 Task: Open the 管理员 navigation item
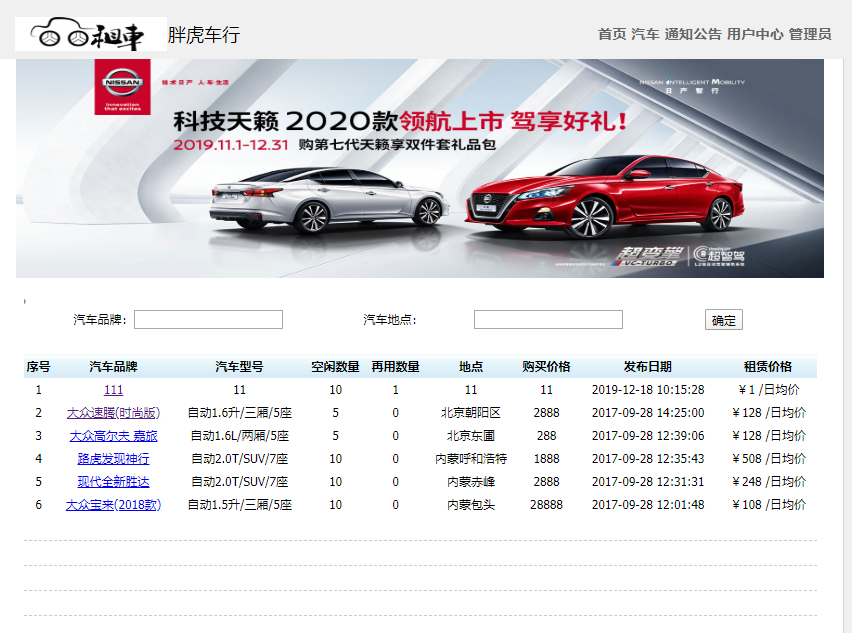810,34
